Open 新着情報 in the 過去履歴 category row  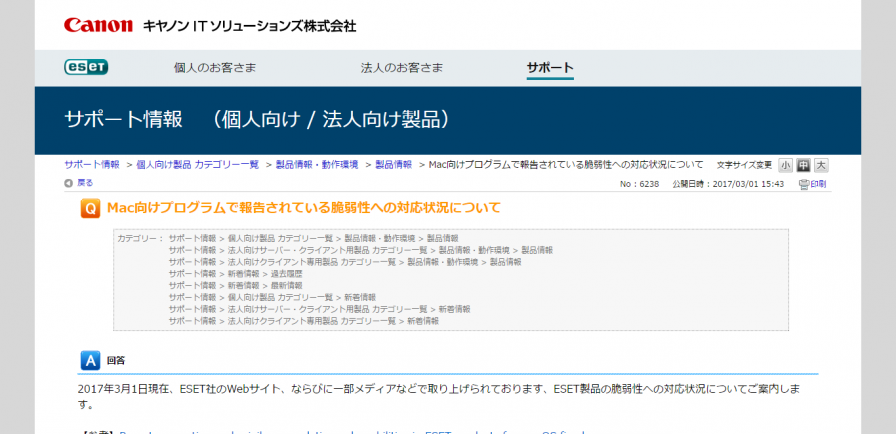[243, 274]
